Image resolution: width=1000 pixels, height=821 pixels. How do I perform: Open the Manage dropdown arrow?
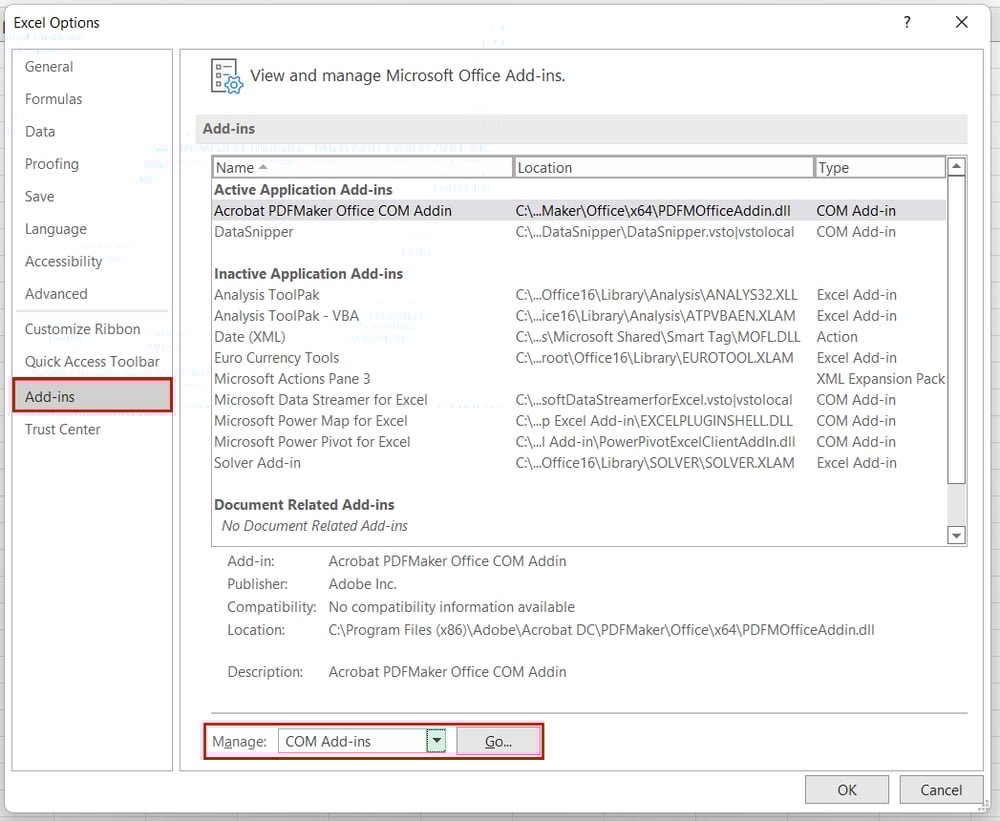tap(435, 741)
